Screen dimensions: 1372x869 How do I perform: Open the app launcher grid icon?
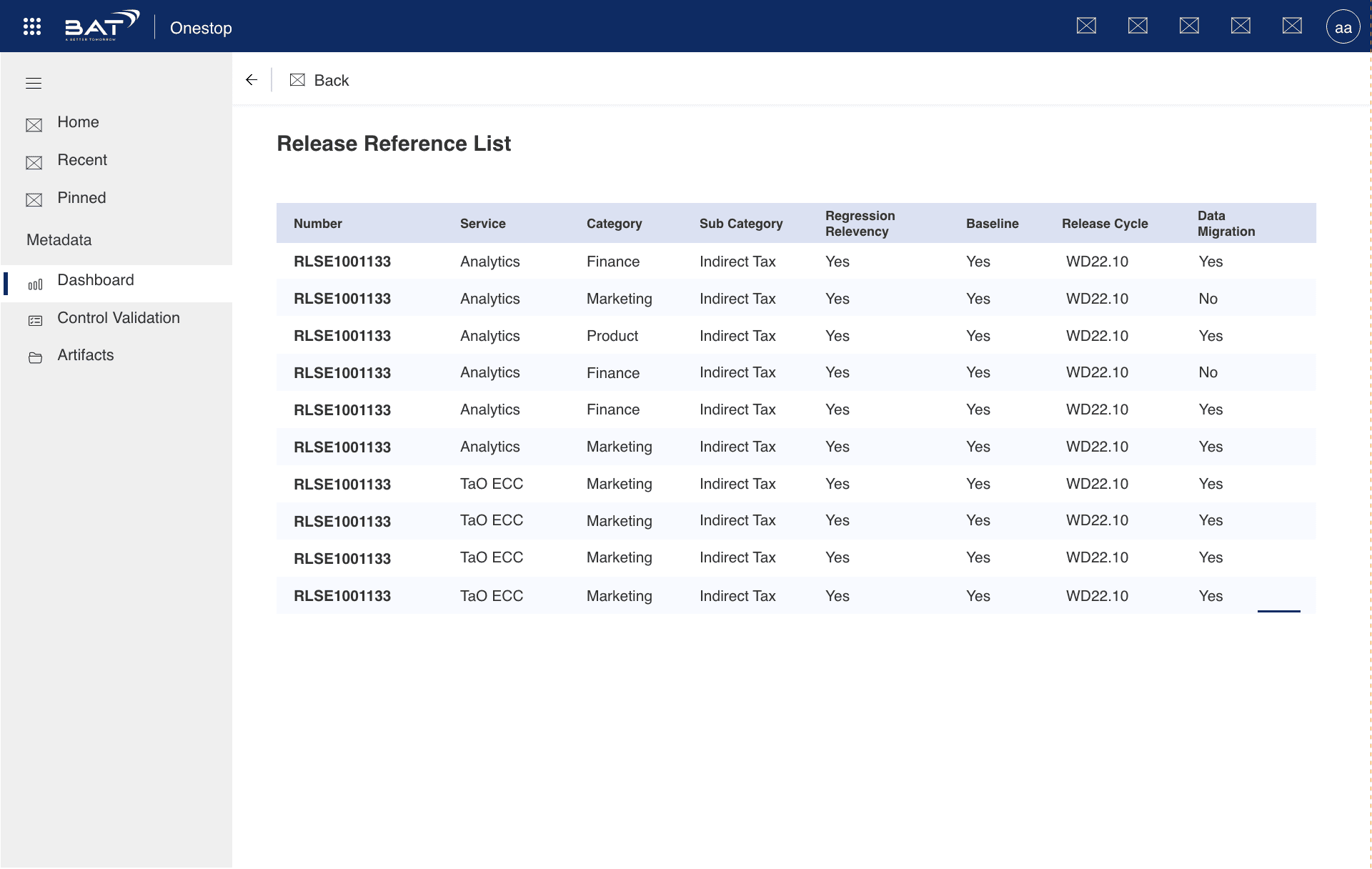(32, 26)
